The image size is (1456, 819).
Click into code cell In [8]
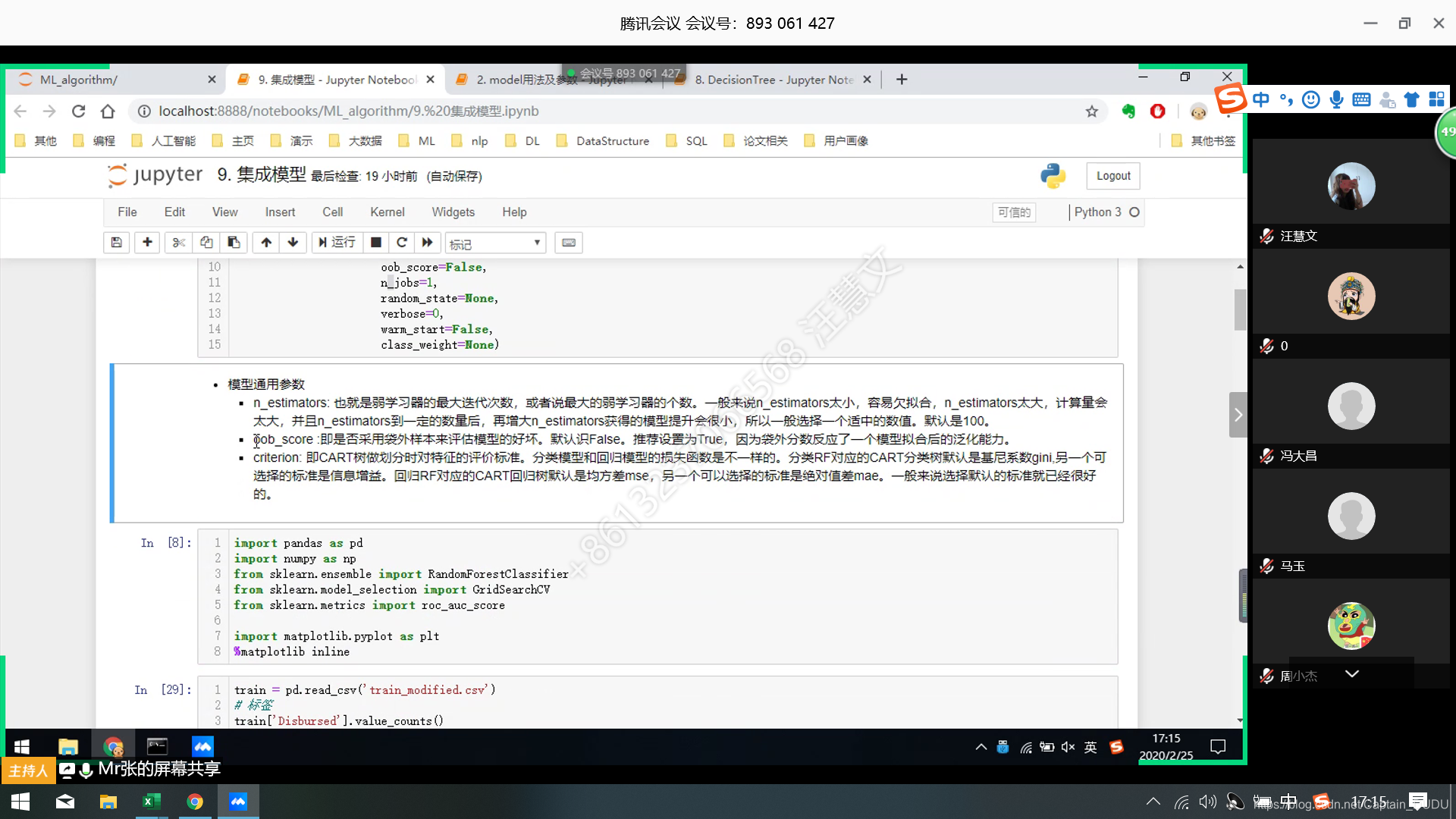(x=657, y=598)
